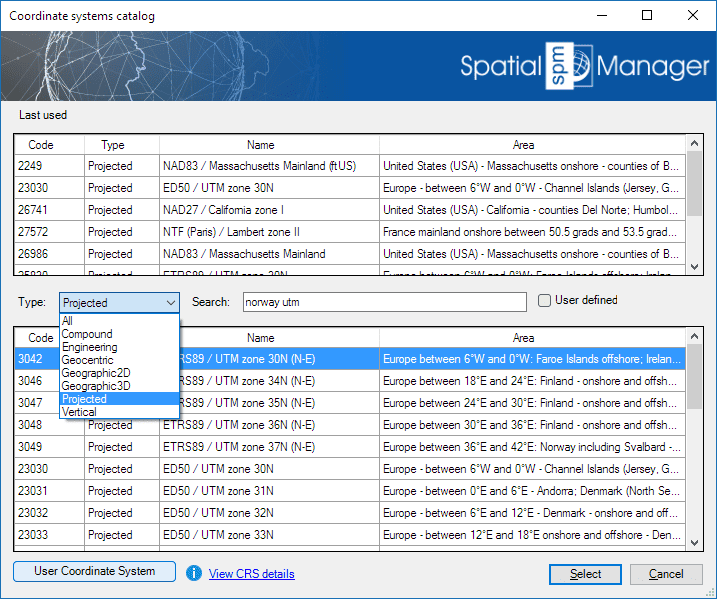The height and width of the screenshot is (599, 717).
Task: Select Geographic3D type option
Action: point(95,386)
